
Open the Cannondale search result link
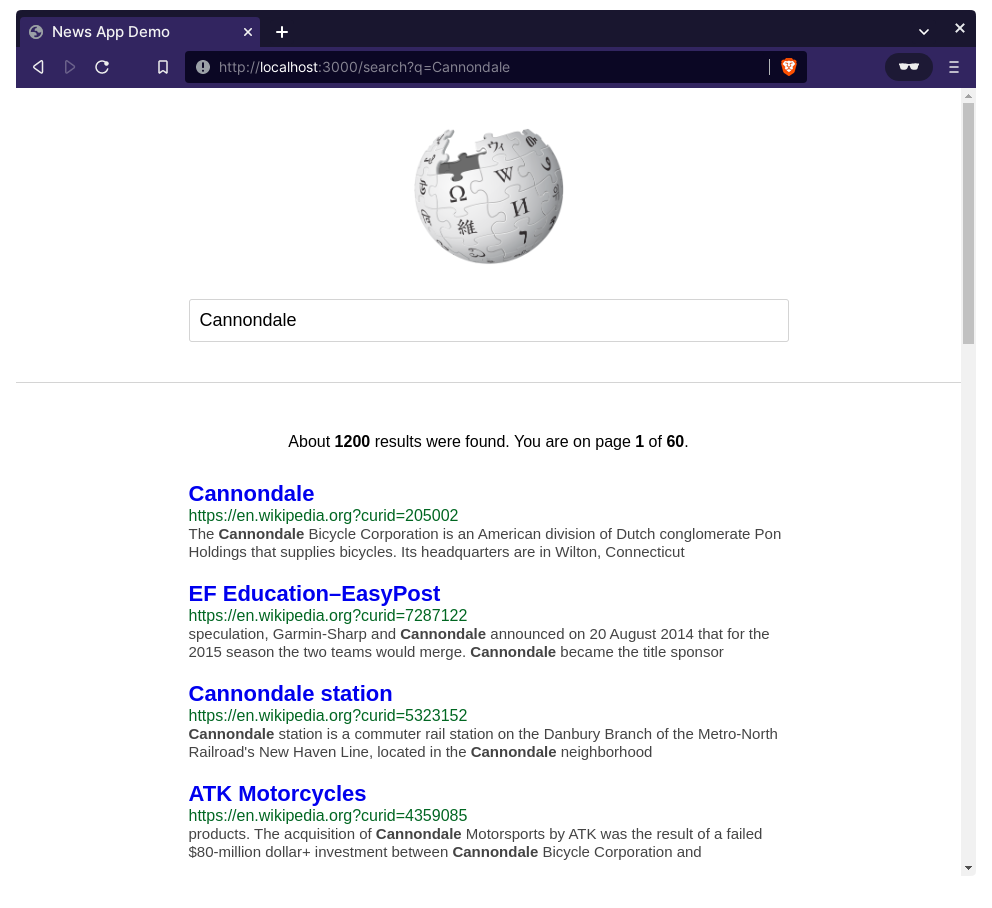click(x=250, y=493)
